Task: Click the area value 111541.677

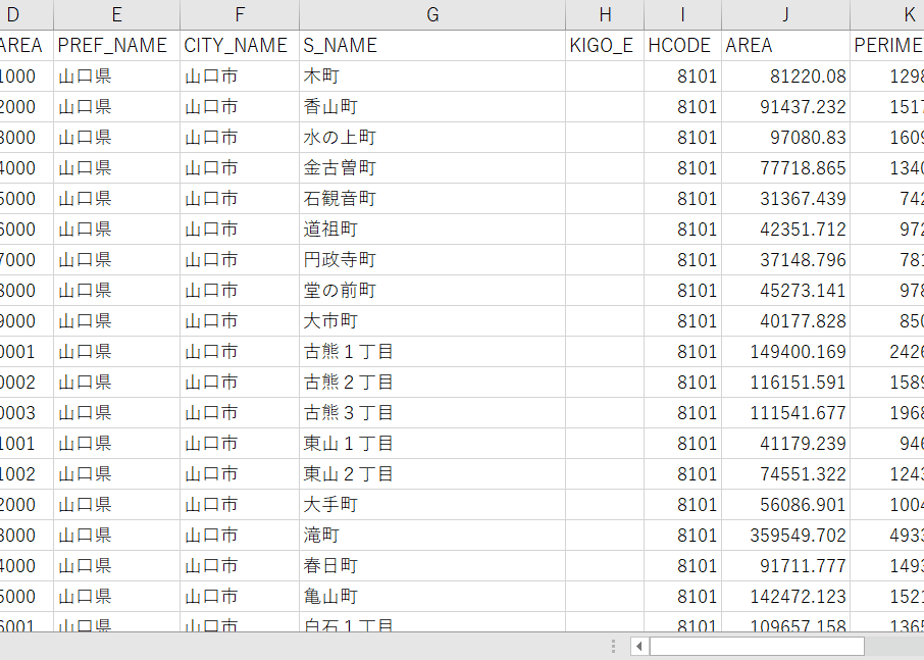Action: pos(786,413)
